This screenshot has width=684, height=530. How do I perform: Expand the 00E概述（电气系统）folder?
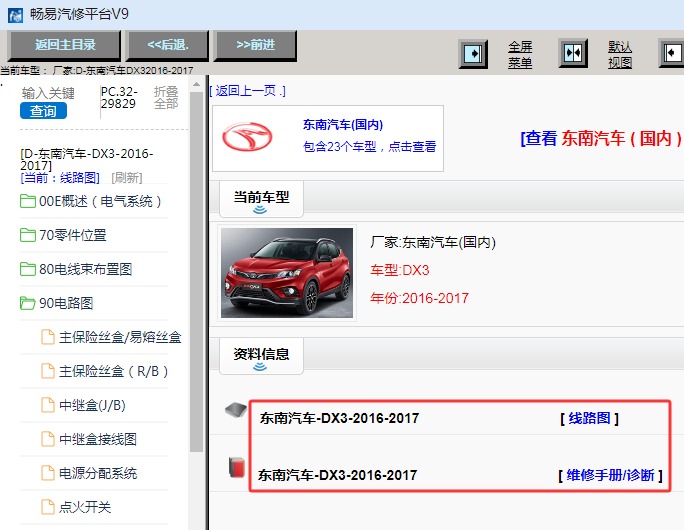tap(100, 202)
